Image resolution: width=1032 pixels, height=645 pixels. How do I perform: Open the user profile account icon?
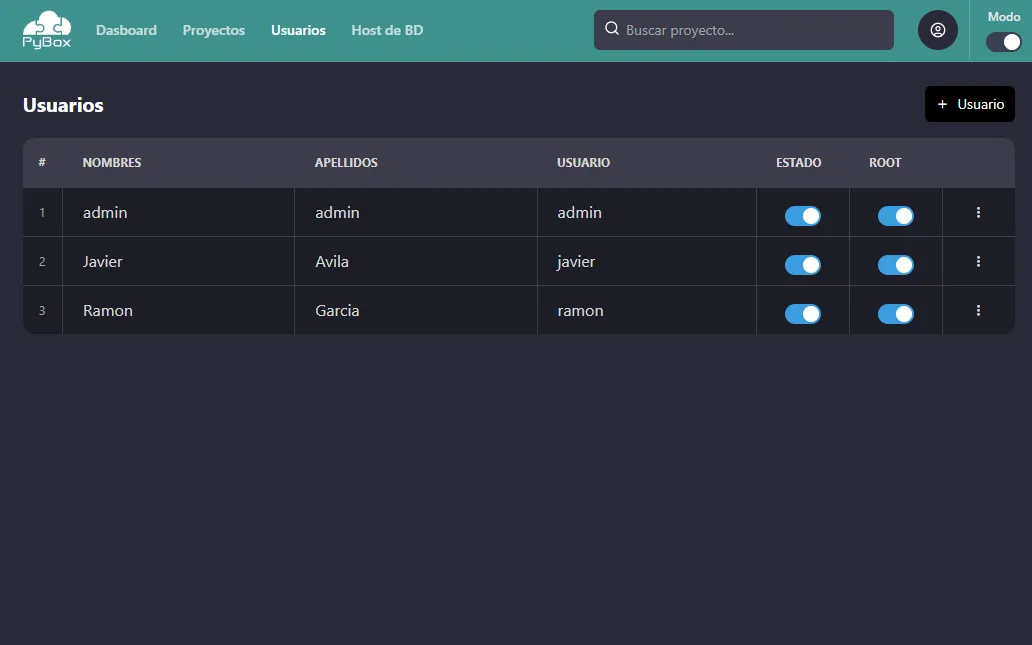pos(937,30)
